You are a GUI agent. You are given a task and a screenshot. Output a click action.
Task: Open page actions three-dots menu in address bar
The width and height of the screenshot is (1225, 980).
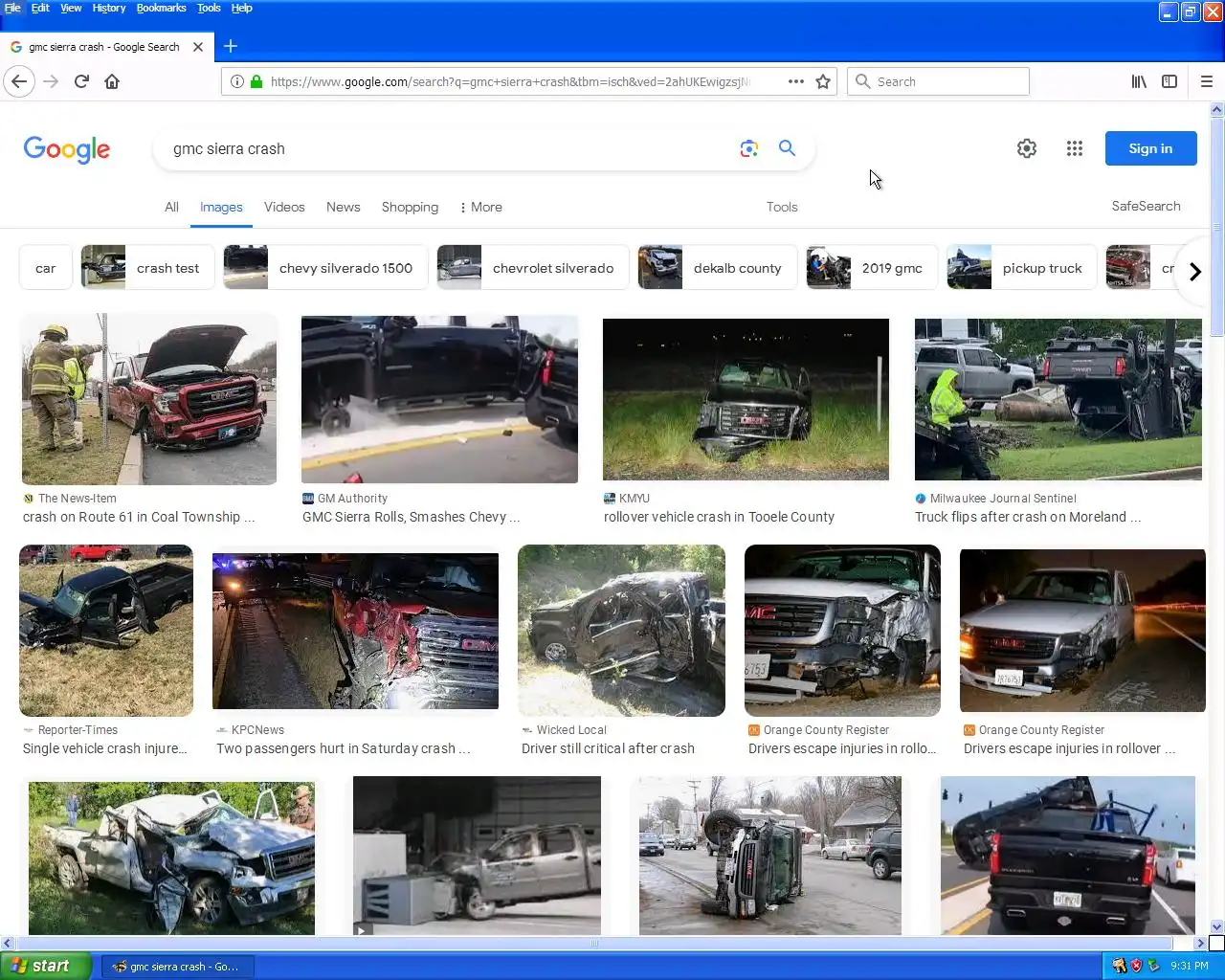pyautogui.click(x=795, y=81)
